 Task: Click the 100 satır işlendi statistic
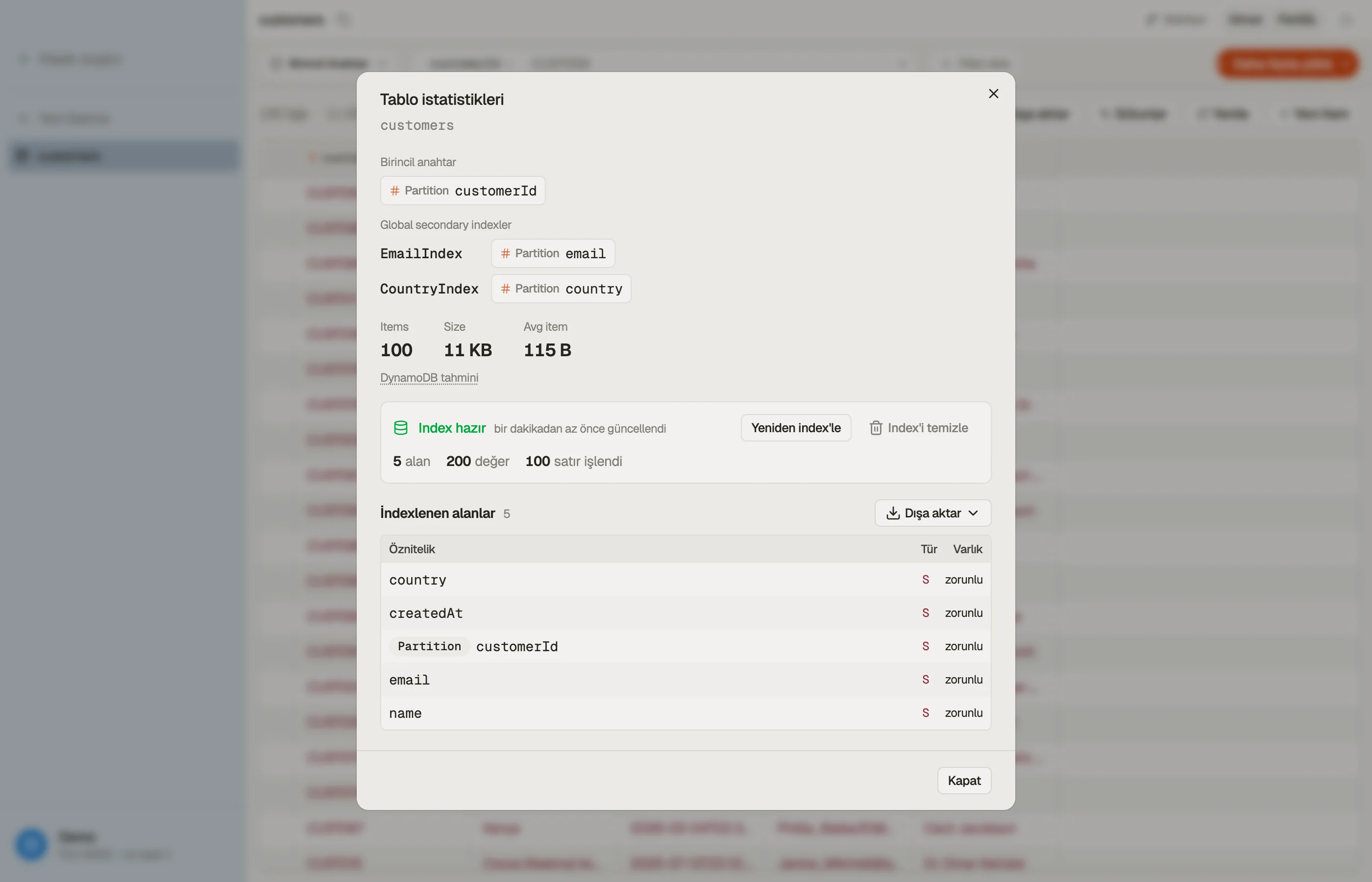point(573,461)
